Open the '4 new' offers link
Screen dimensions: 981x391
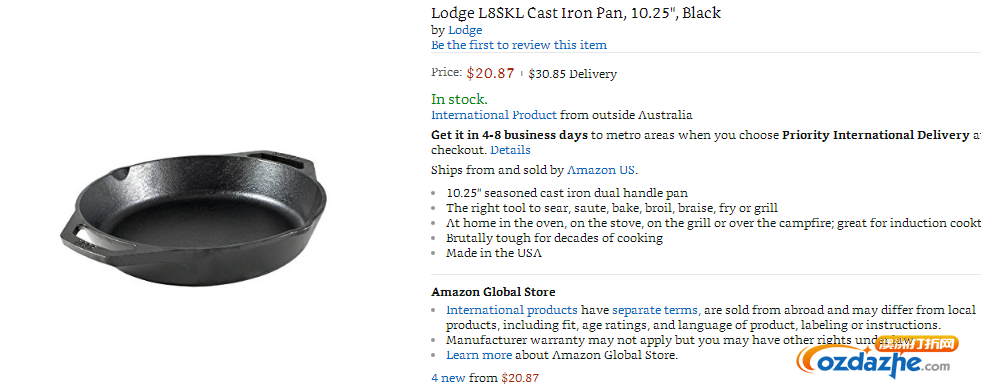click(448, 378)
